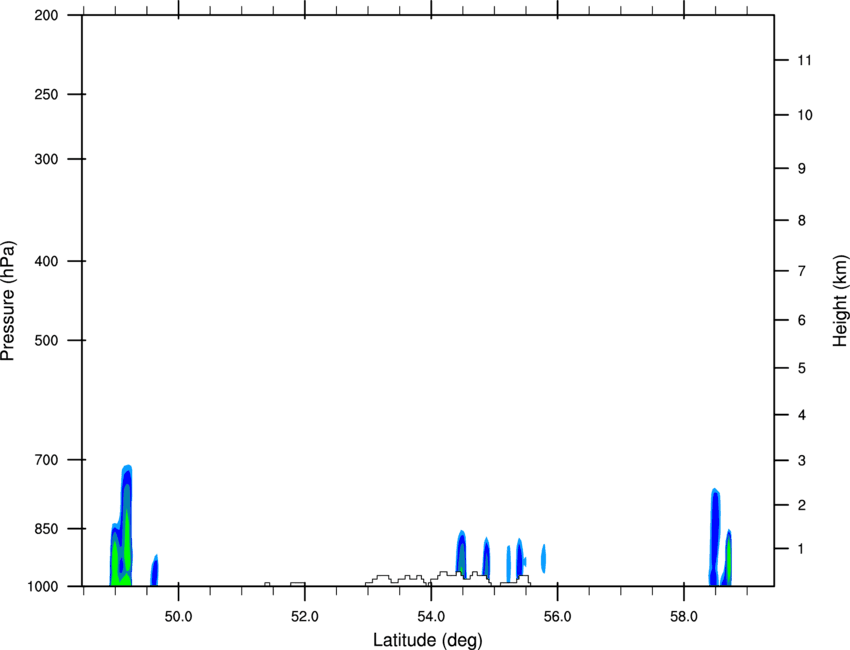Pick the 11 km height label
This screenshot has width=850, height=650.
tap(804, 60)
